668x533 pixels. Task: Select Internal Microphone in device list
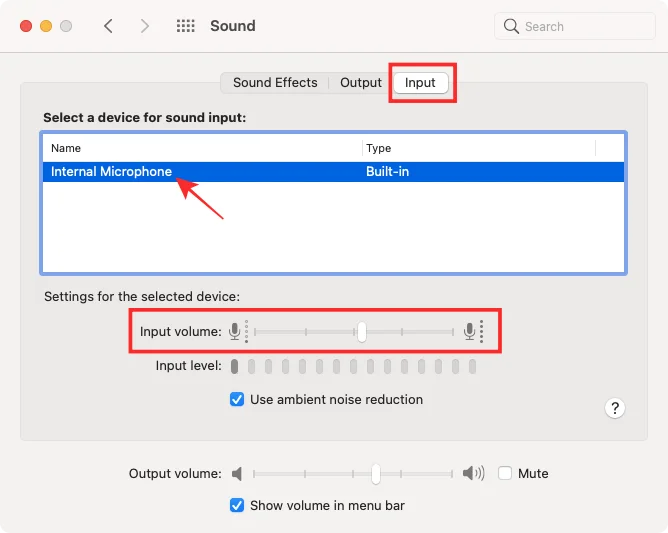pyautogui.click(x=112, y=172)
